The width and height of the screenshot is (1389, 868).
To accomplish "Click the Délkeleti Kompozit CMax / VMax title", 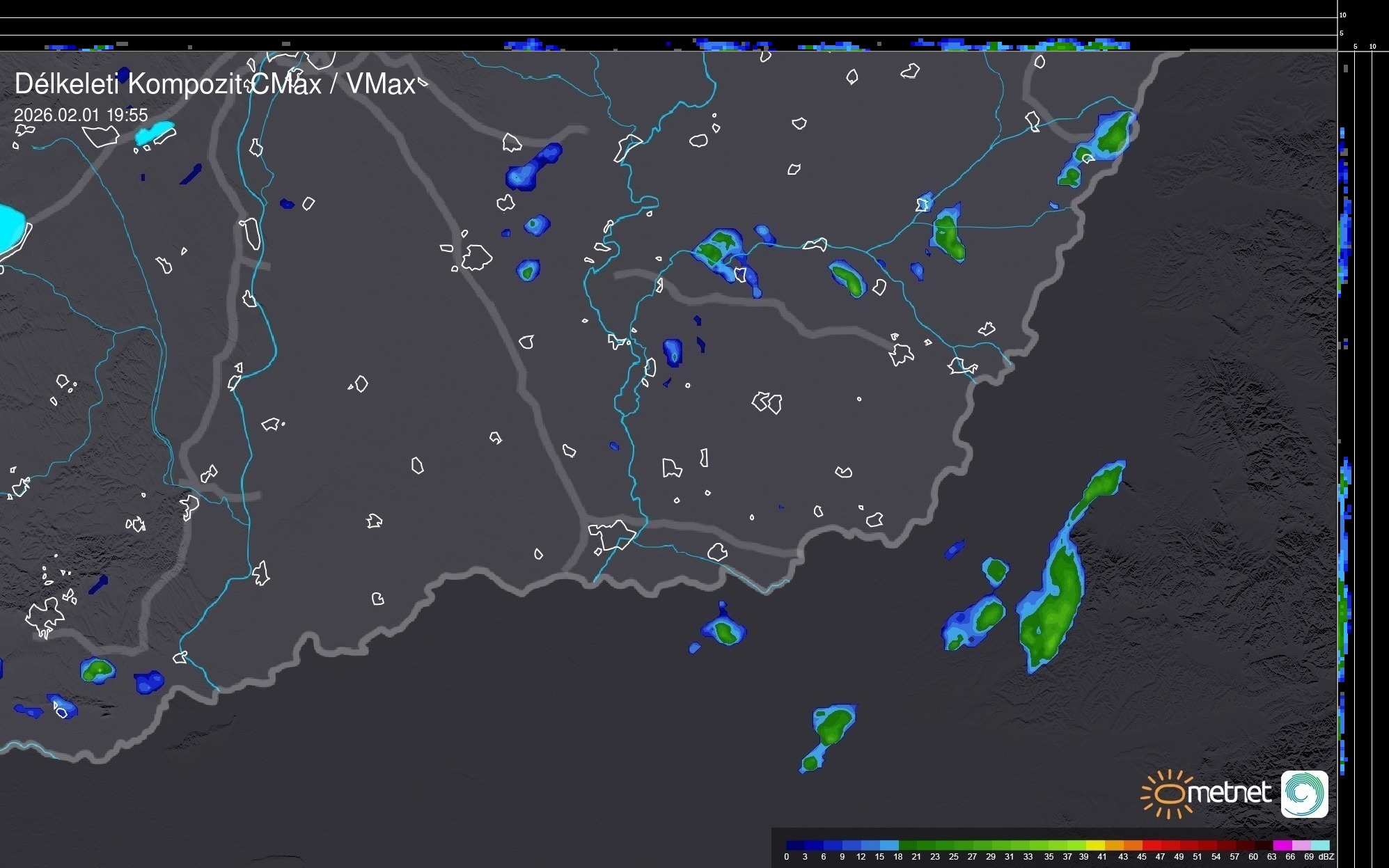I will (x=214, y=84).
